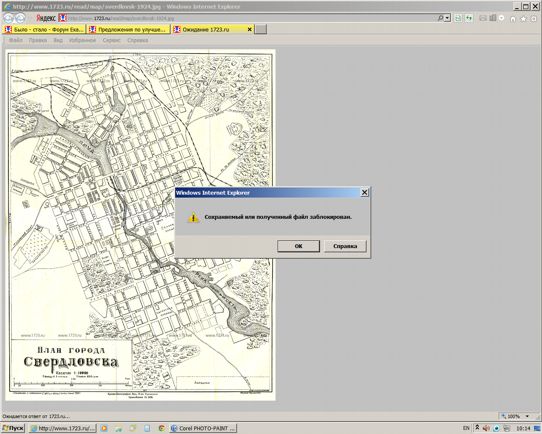Viewport: 542px width, 434px height.
Task: Open the zoom level dropdown arrow
Action: point(527,416)
